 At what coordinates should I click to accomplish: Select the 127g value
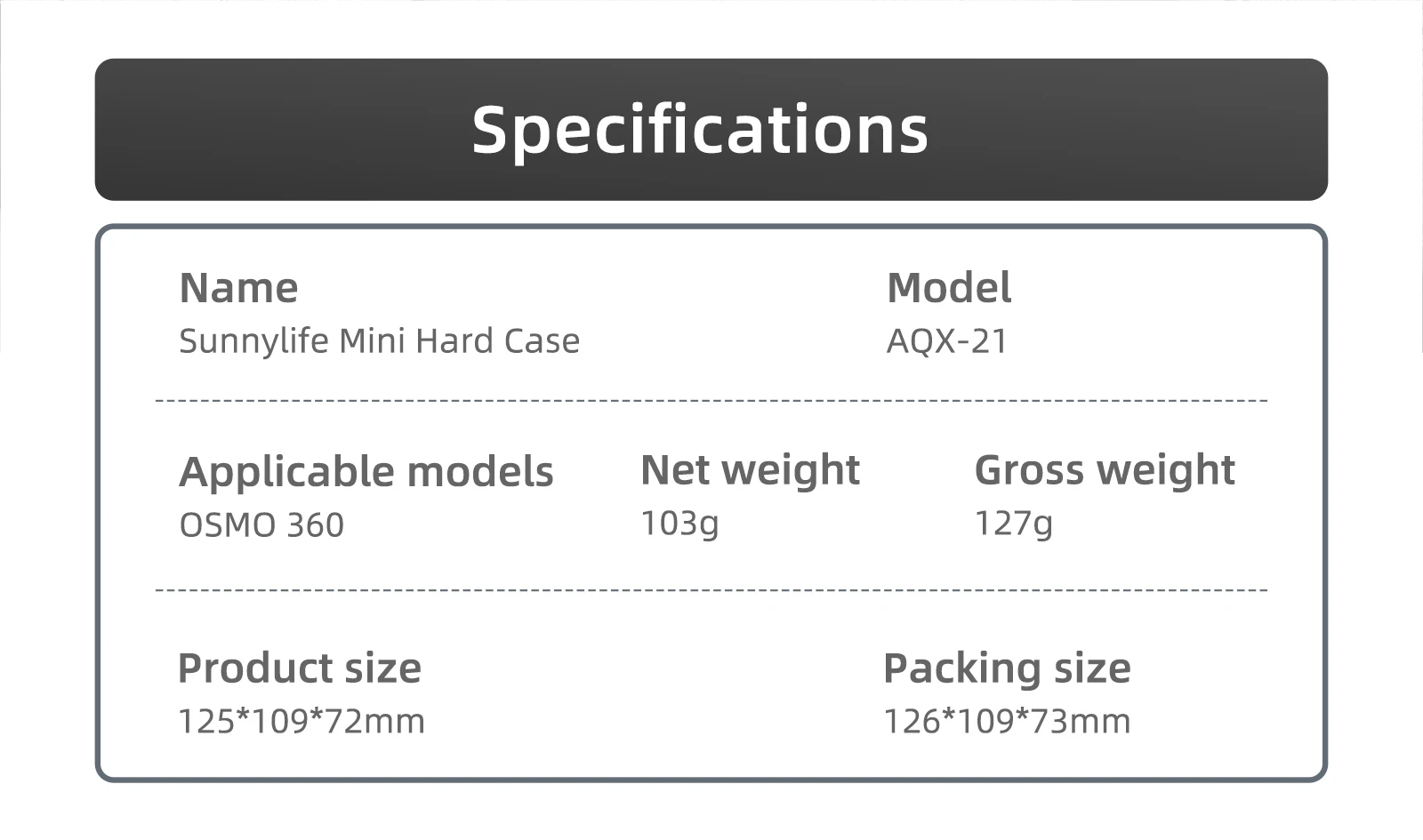[x=1014, y=524]
